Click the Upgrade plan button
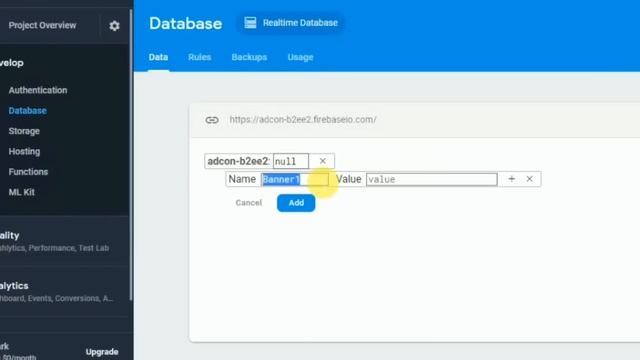The width and height of the screenshot is (640, 360). click(x=102, y=352)
